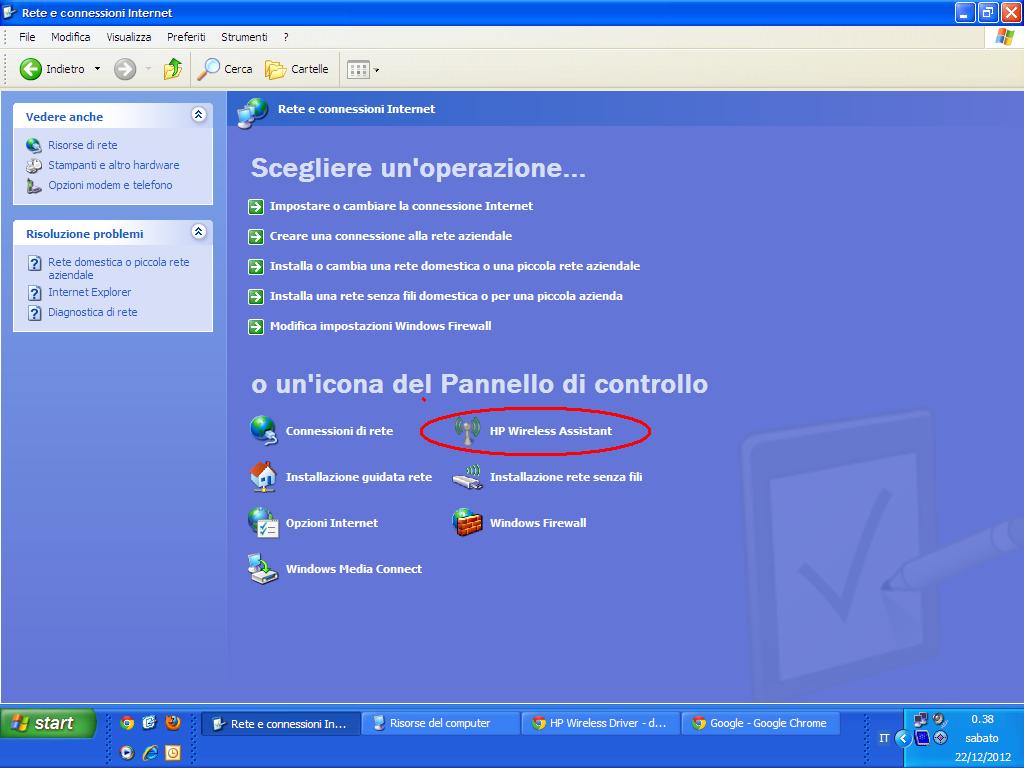Open the Installazione rete senza fili icon
The width and height of the screenshot is (1024, 768).
(467, 477)
